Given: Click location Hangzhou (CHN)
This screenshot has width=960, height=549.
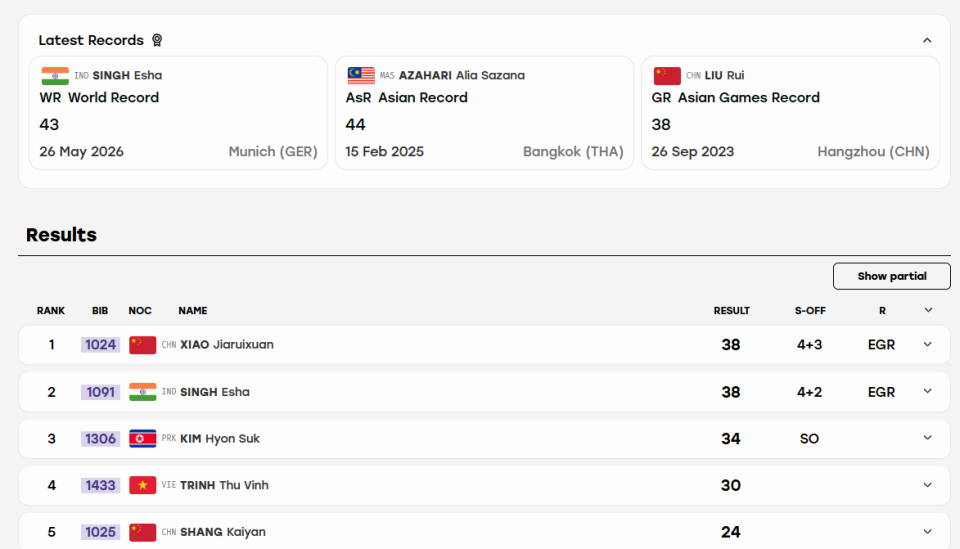Looking at the screenshot, I should click(x=874, y=152).
